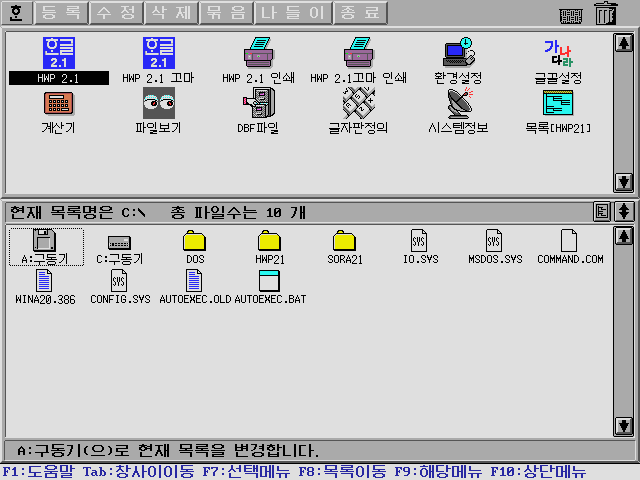Click the 총 파일수는 10 개 text

pos(238,212)
